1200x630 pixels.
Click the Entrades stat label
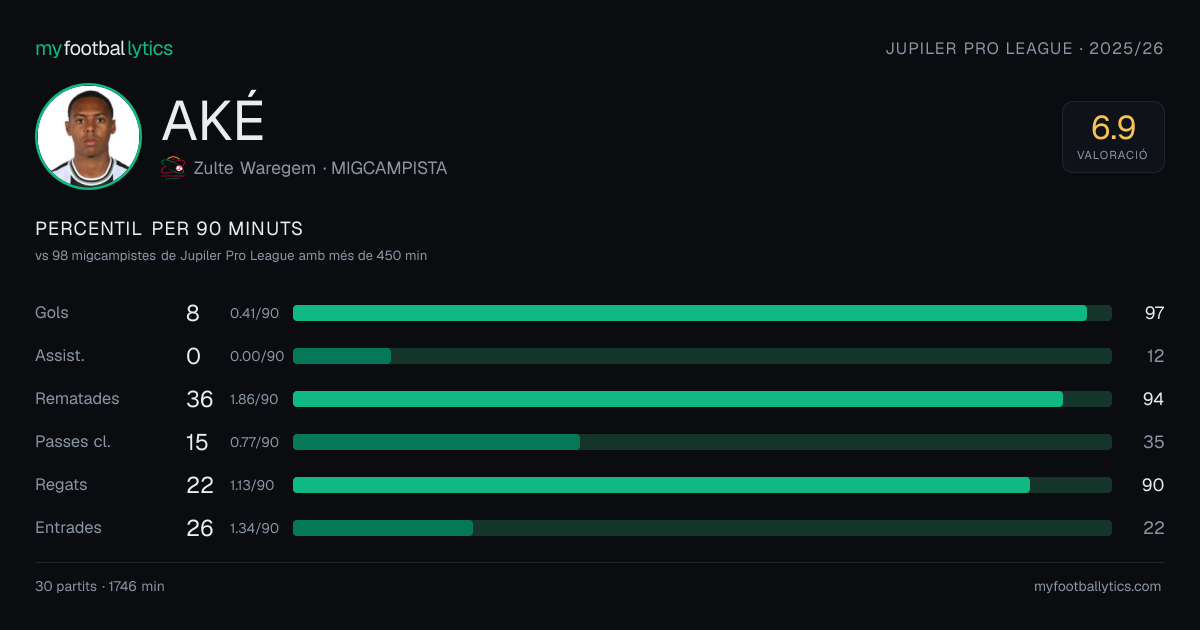pos(68,528)
